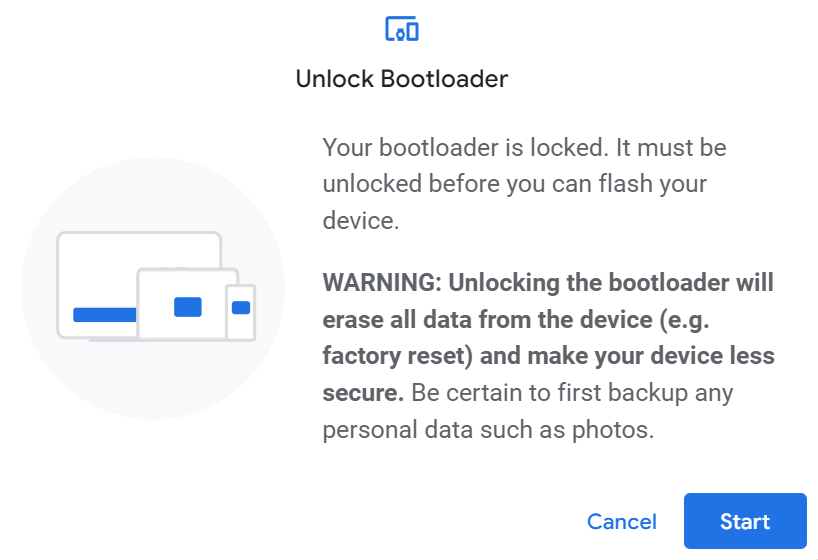Viewport: 818px width, 560px height.
Task: Click the blue rectangle on the tablet
Action: (188, 307)
